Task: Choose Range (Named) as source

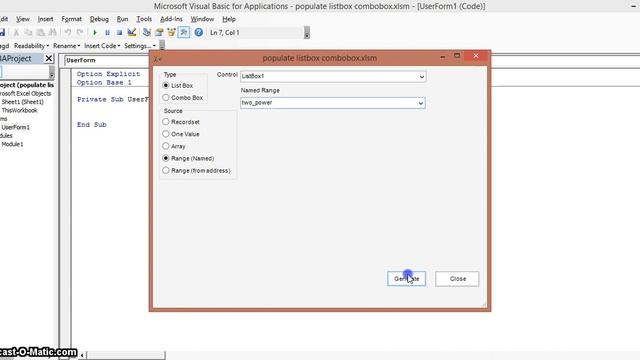Action: [x=166, y=158]
